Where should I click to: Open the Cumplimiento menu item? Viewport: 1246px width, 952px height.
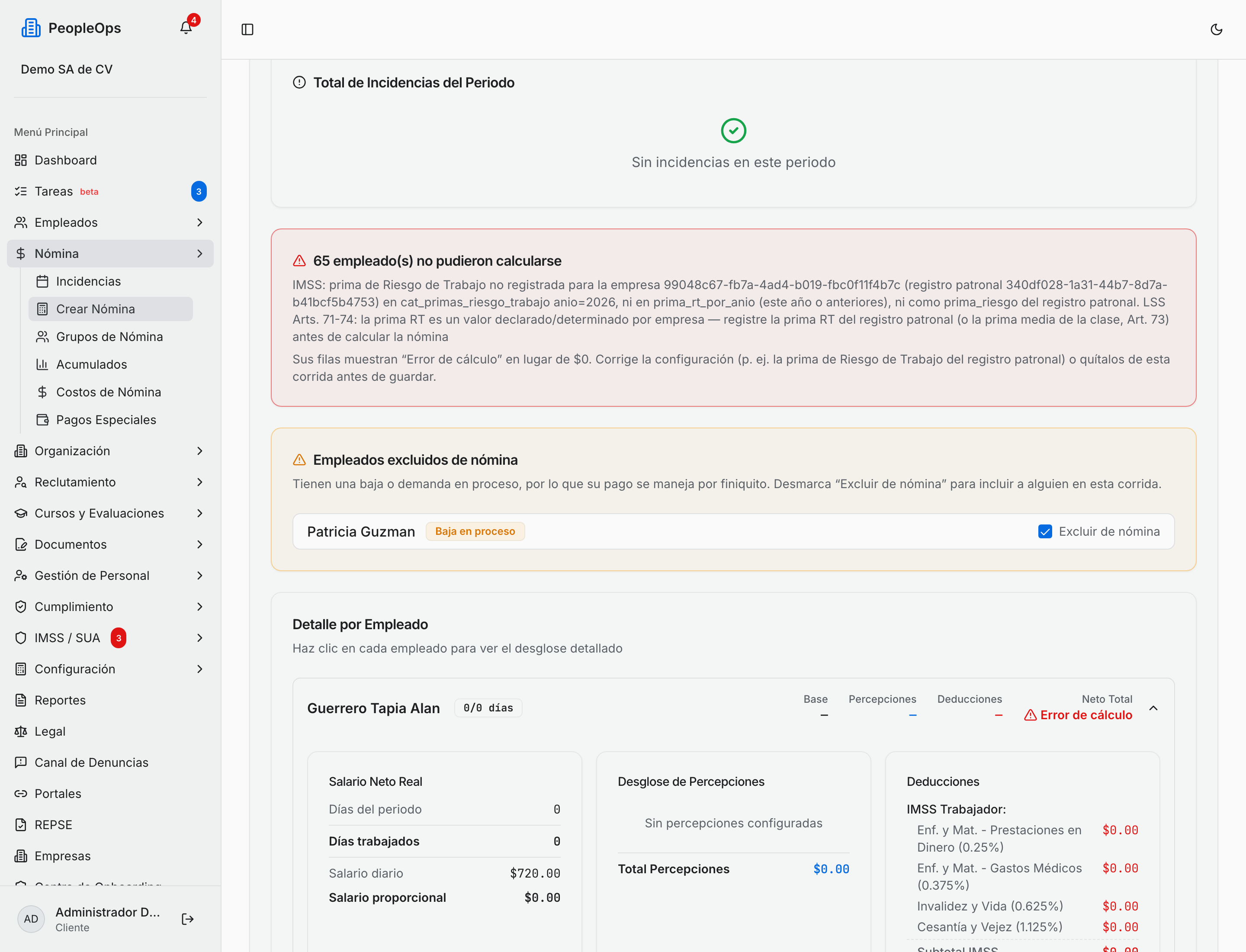110,607
